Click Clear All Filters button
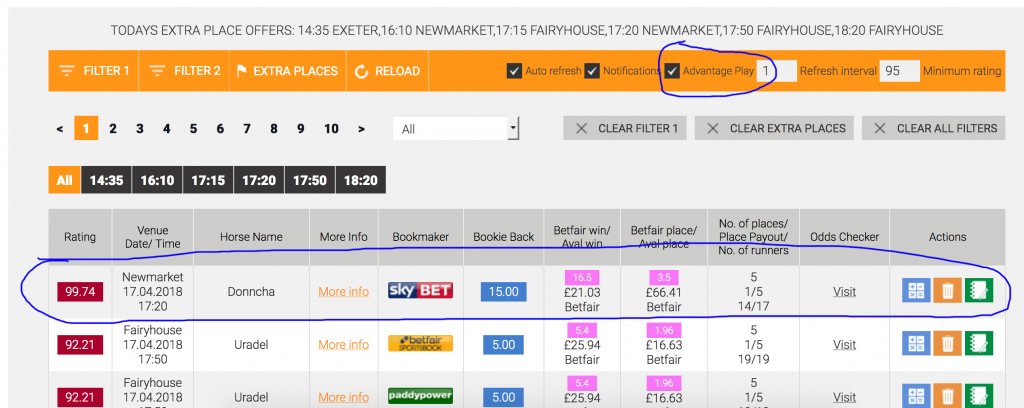This screenshot has height=408, width=1024. (933, 129)
